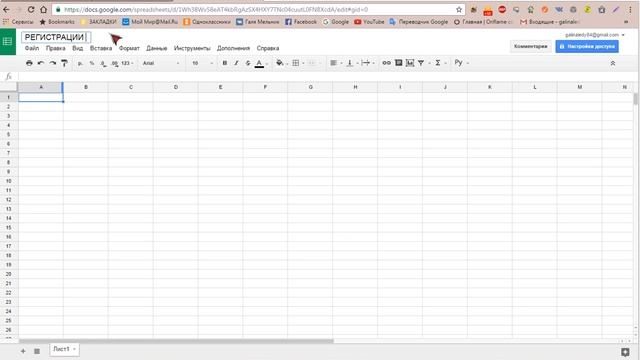Open horizontal alignment options

click(x=333, y=63)
